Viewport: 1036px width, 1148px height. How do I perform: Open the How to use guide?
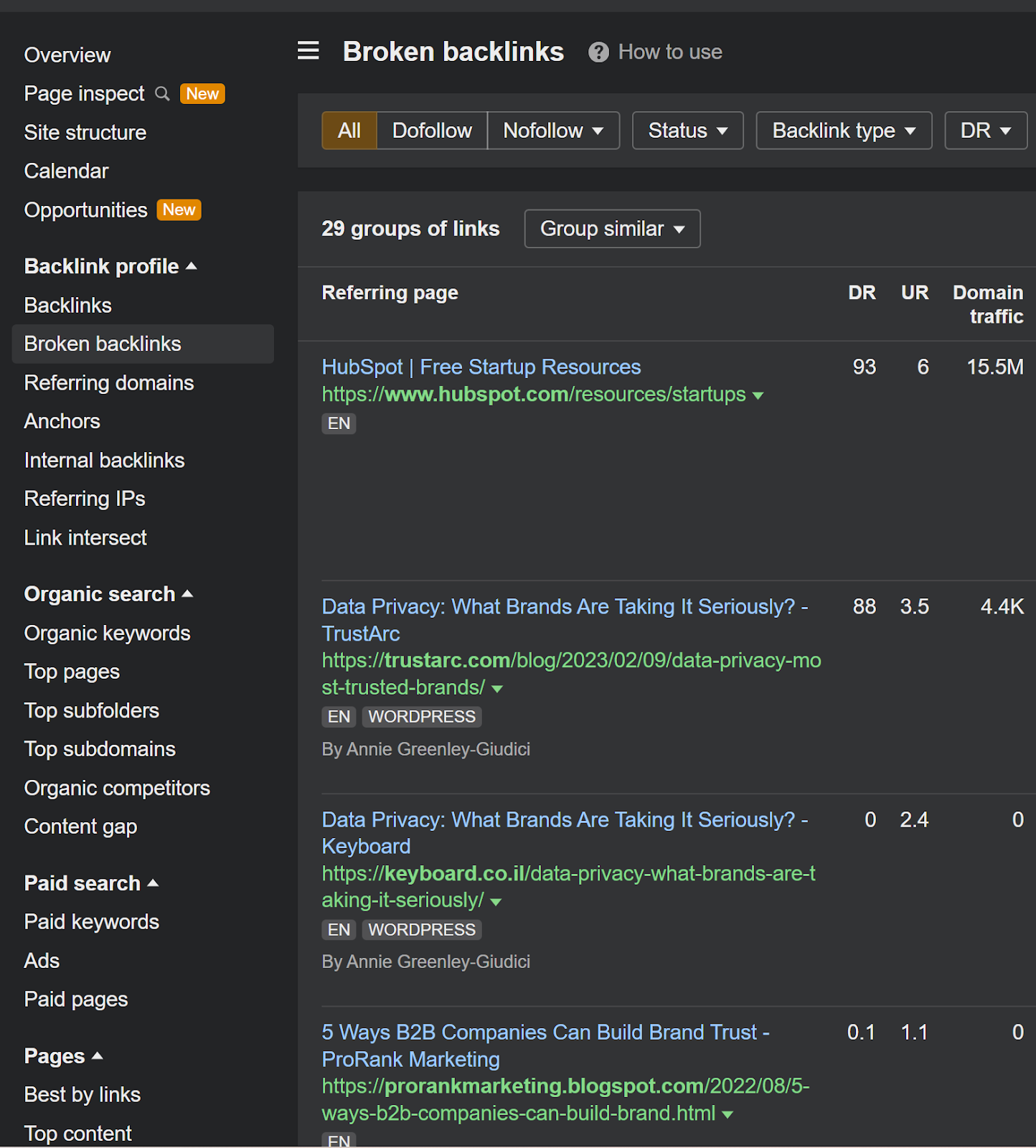pyautogui.click(x=670, y=52)
